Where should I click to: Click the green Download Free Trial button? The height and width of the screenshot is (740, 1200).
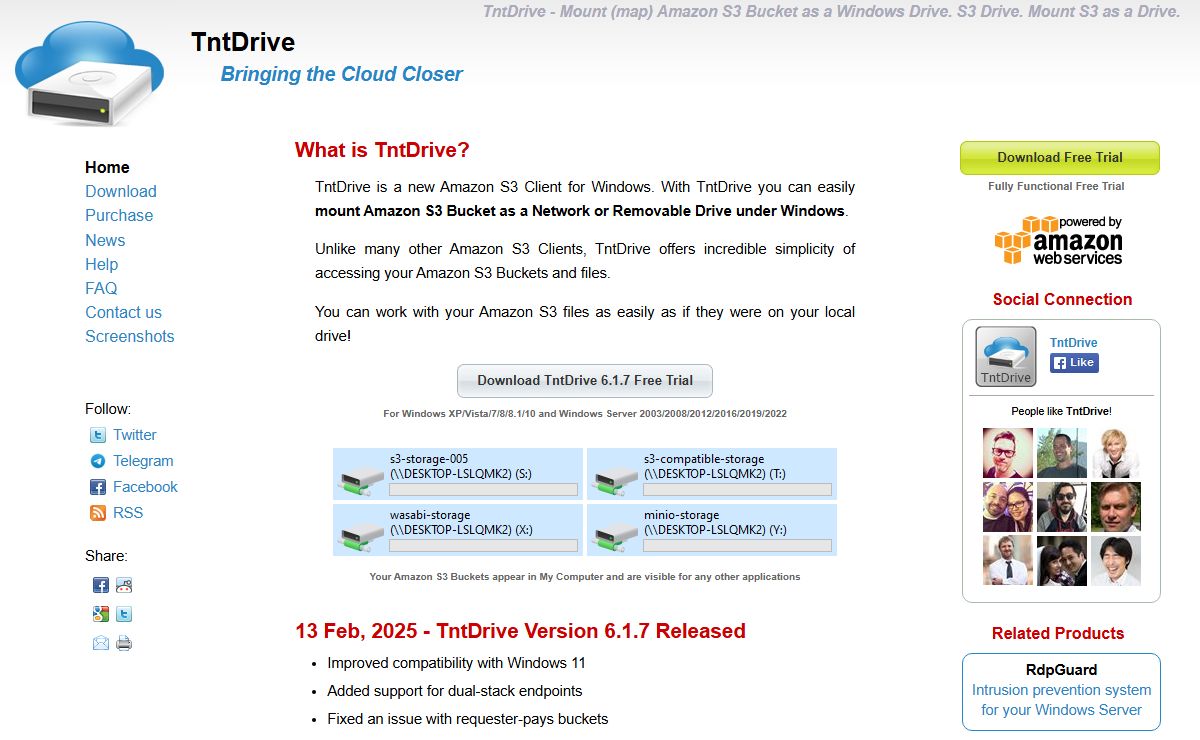coord(1060,158)
